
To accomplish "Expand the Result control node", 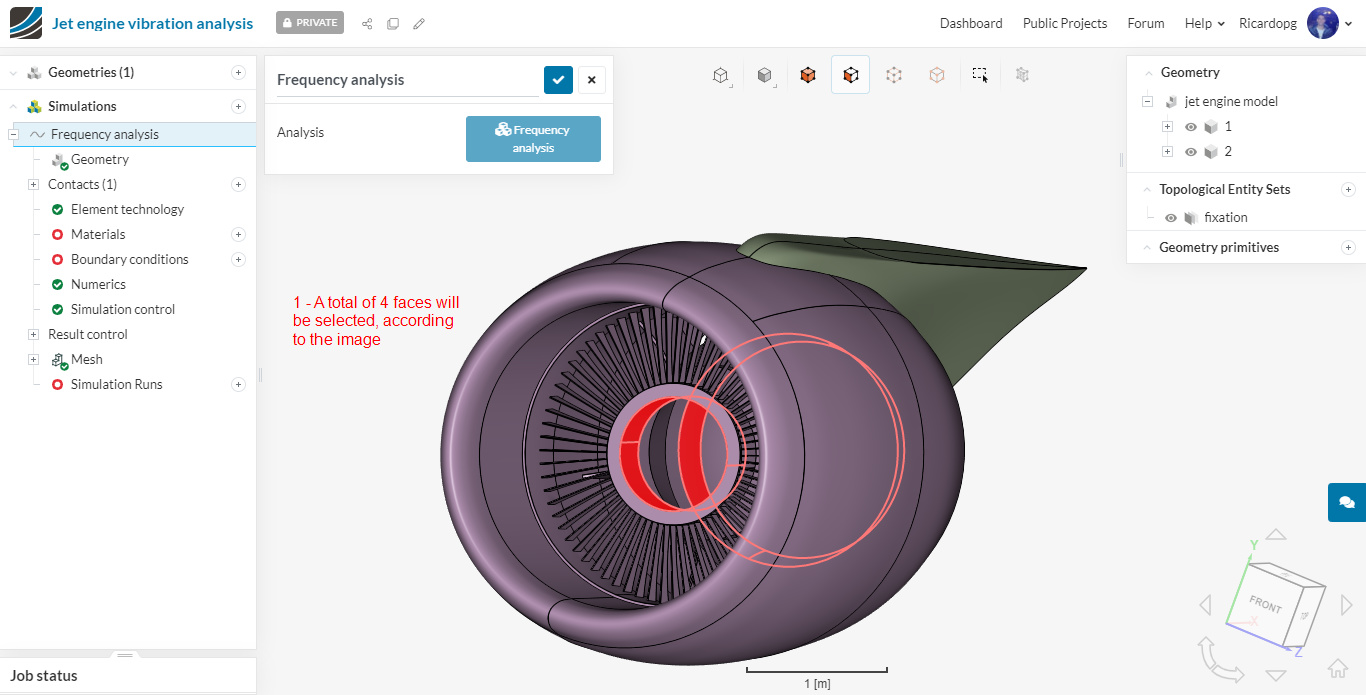I will click(33, 334).
